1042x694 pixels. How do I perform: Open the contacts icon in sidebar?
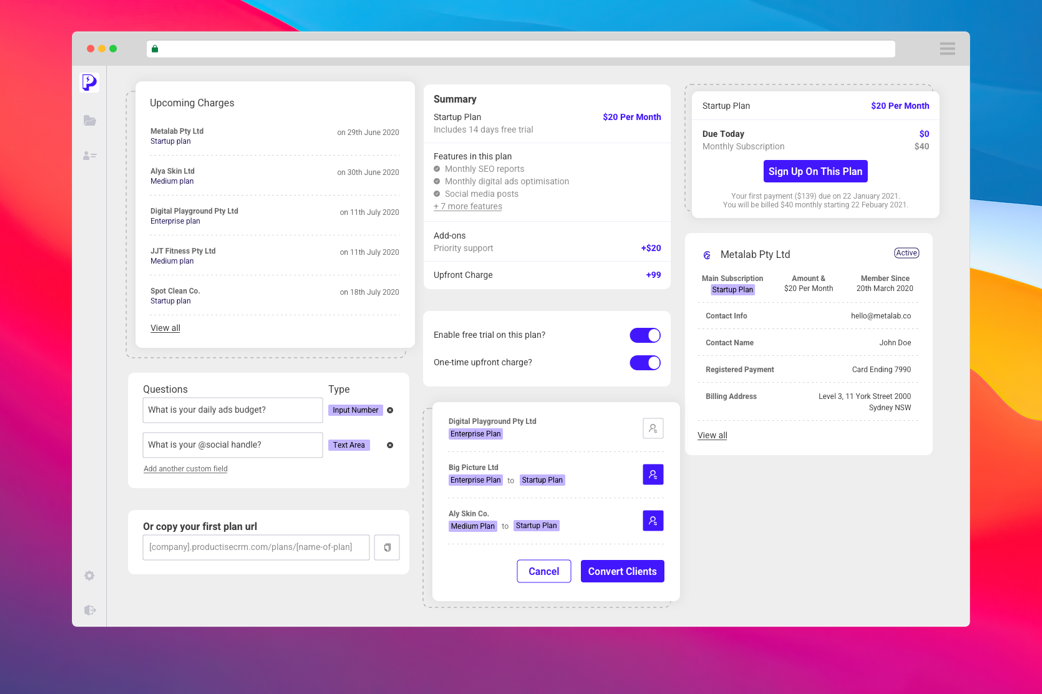pos(90,156)
